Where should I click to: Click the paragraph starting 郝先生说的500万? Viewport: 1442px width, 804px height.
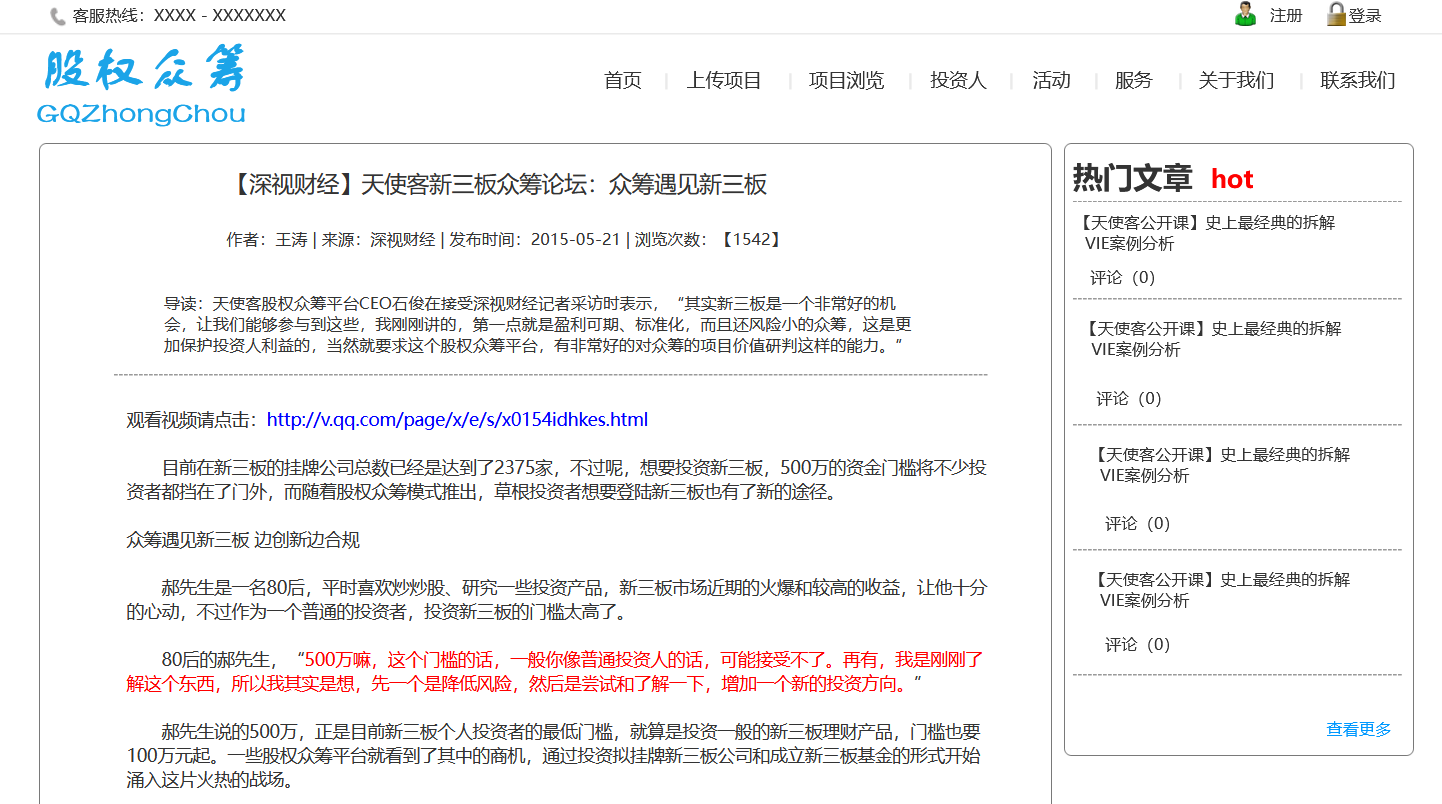click(554, 755)
